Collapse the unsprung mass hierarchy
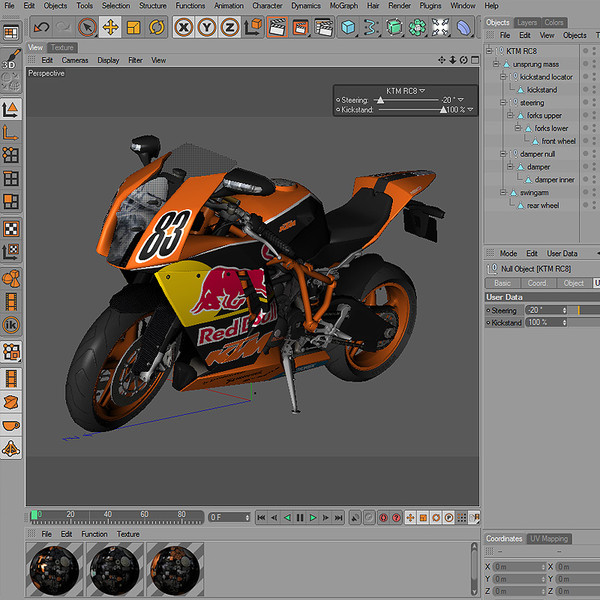 (496, 64)
